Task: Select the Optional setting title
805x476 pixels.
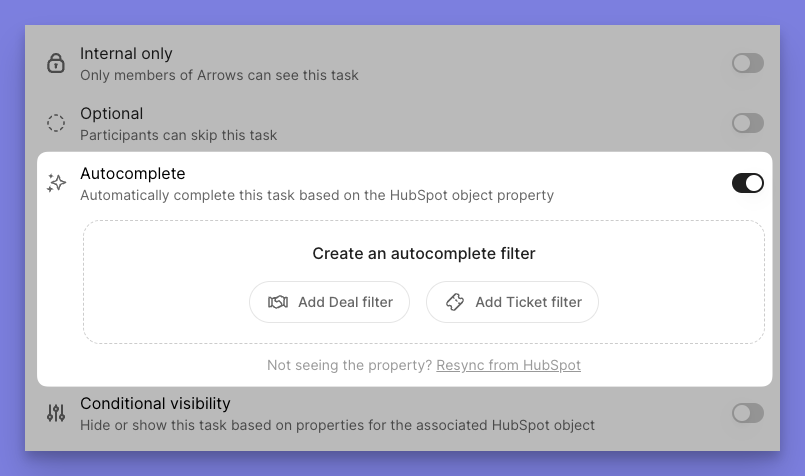Action: 112,114
